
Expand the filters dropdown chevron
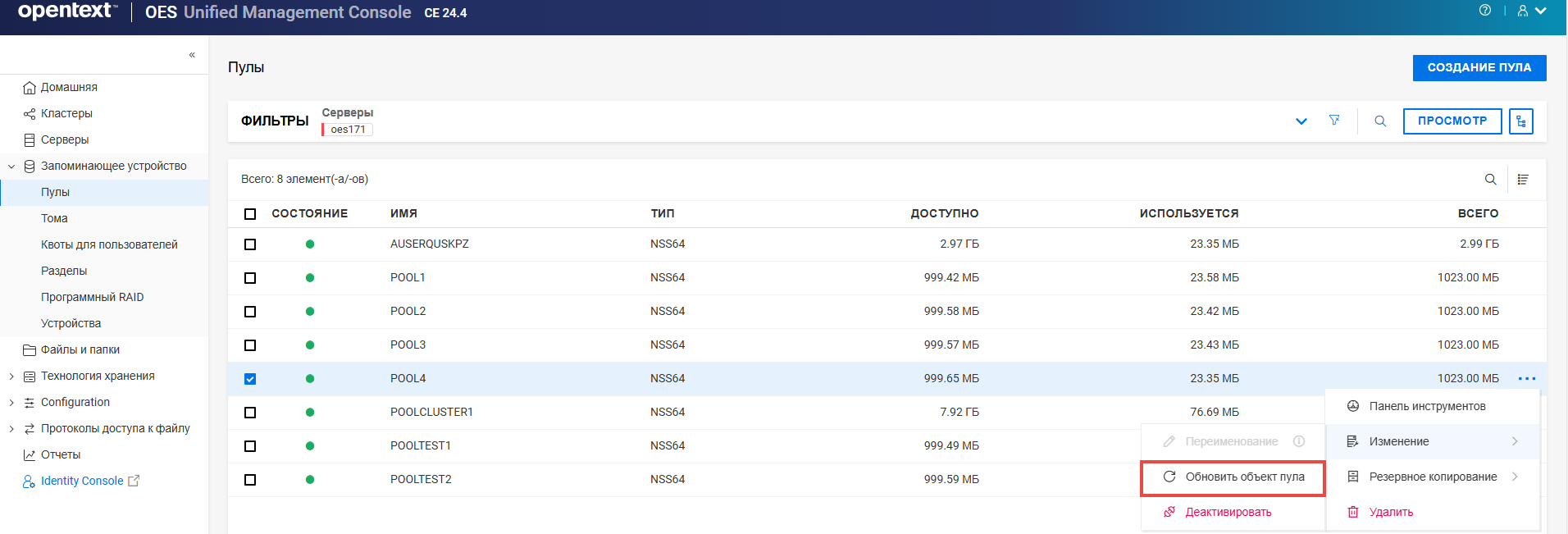[x=1301, y=121]
